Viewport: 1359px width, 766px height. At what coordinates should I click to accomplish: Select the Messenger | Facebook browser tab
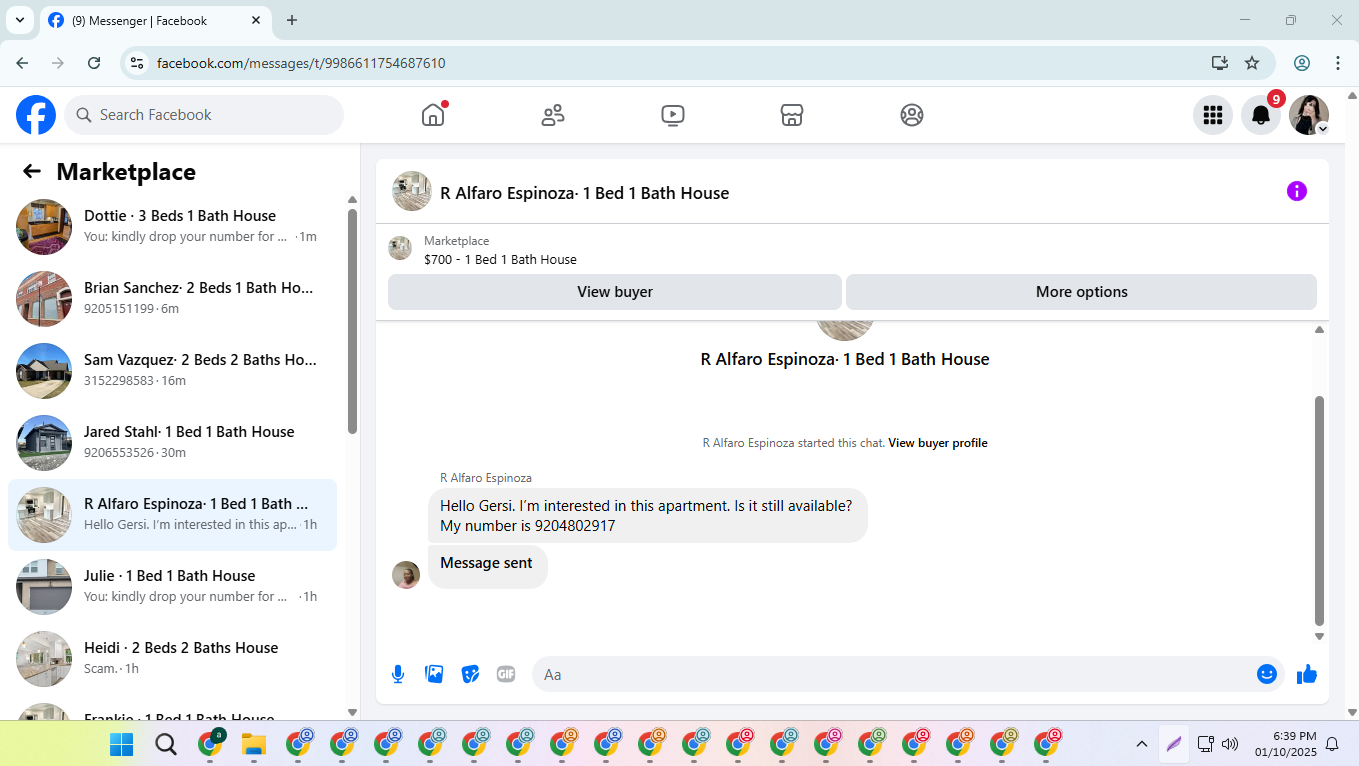(x=155, y=20)
